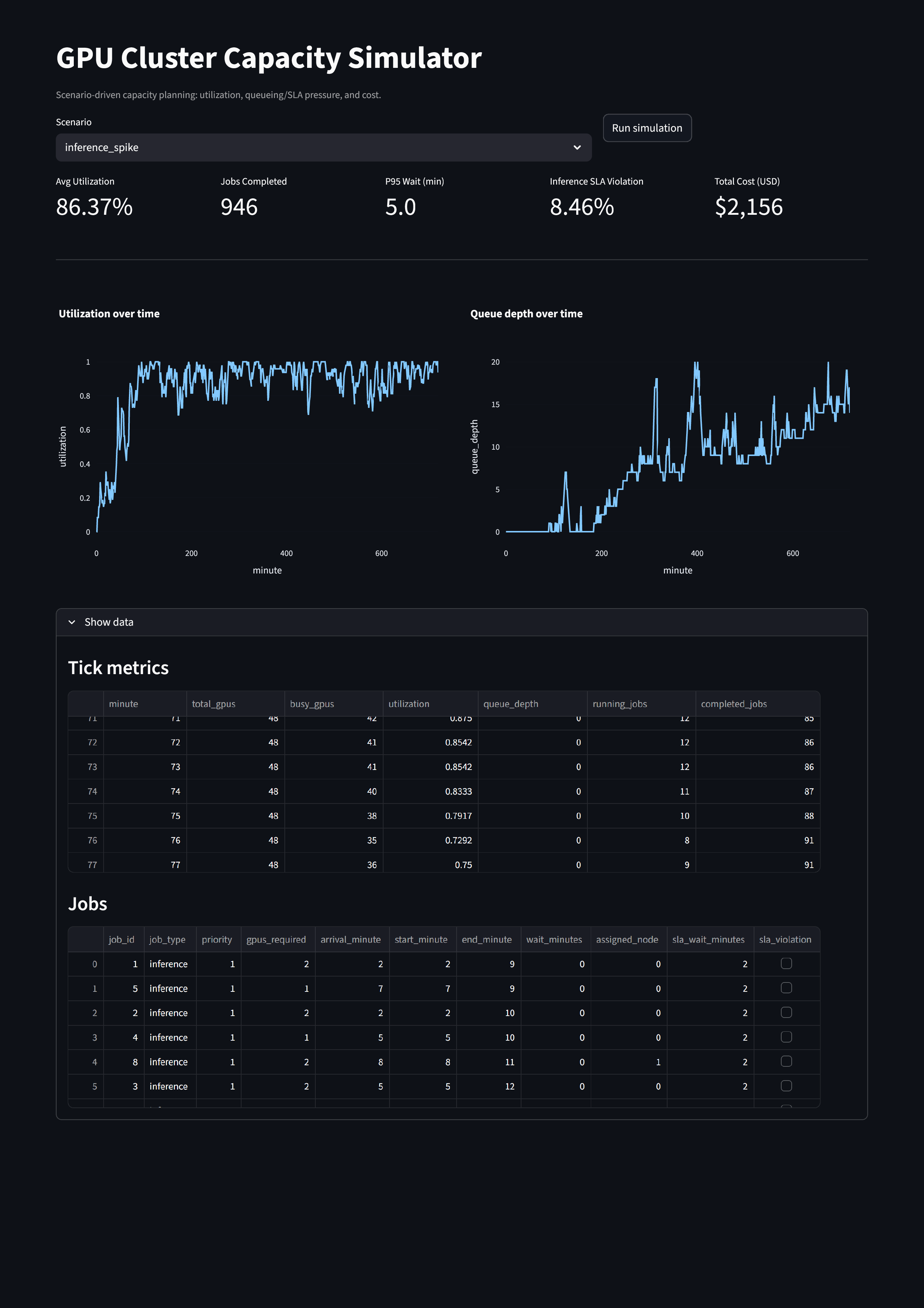Open the Scenario dropdown showing inference_spike
924x1308 pixels.
tap(323, 148)
